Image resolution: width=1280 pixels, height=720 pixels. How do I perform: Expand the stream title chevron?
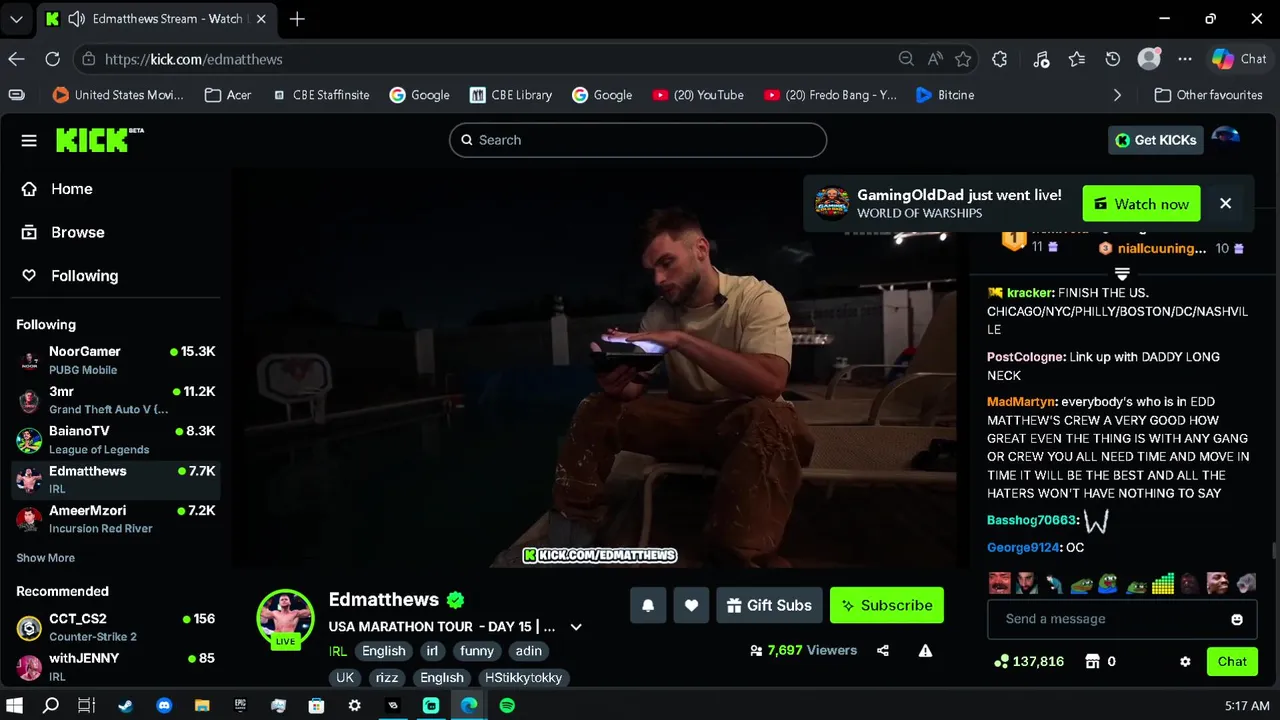click(576, 627)
